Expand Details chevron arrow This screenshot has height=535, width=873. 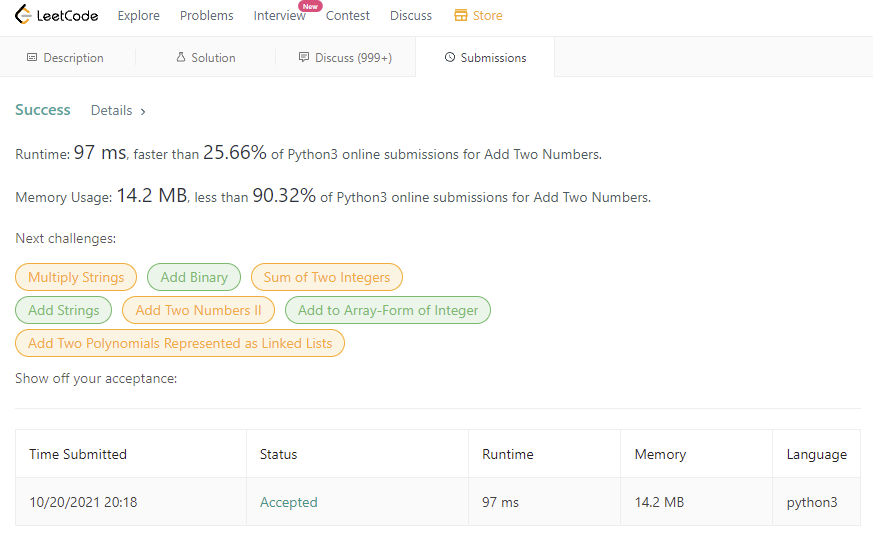[143, 111]
